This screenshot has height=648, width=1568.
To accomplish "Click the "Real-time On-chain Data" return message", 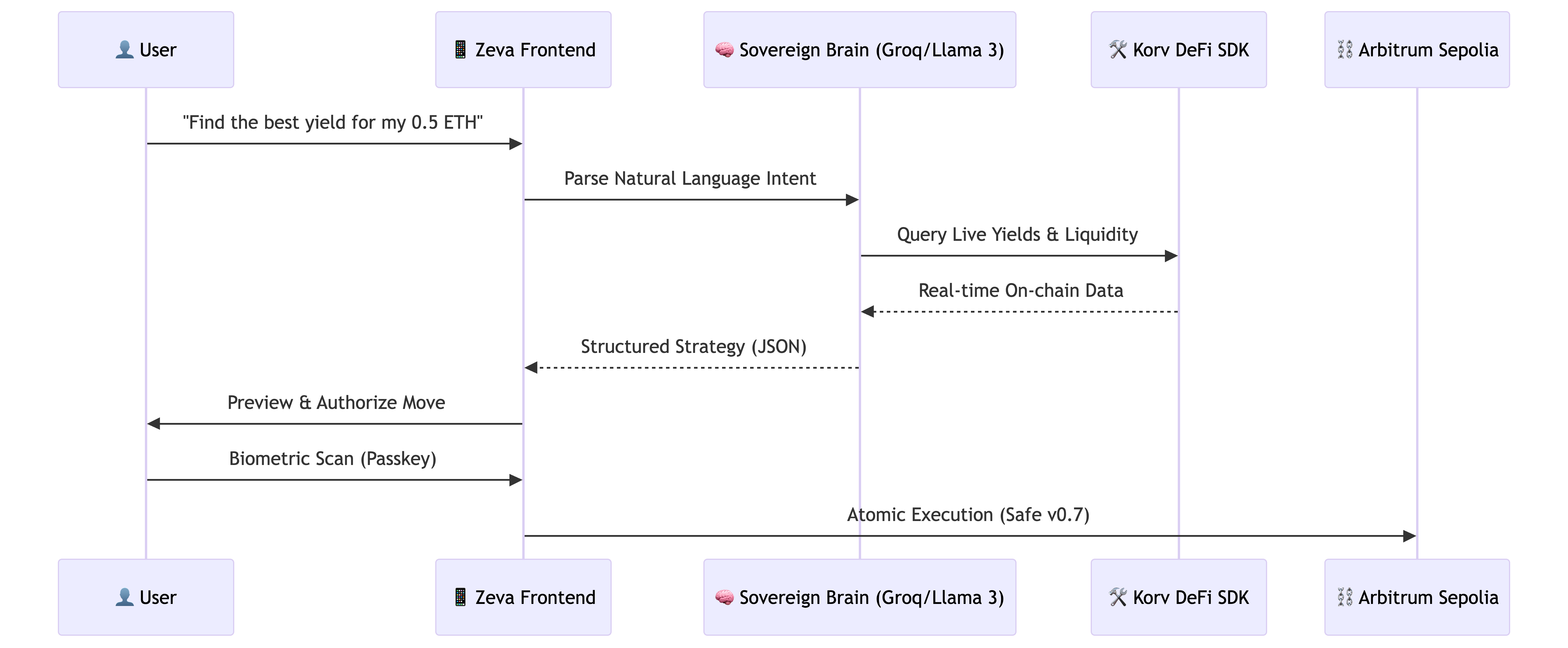I will pyautogui.click(x=1020, y=290).
